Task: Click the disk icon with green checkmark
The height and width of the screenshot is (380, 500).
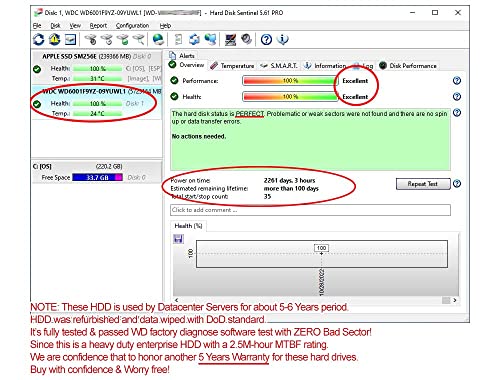Action: pyautogui.click(x=123, y=40)
